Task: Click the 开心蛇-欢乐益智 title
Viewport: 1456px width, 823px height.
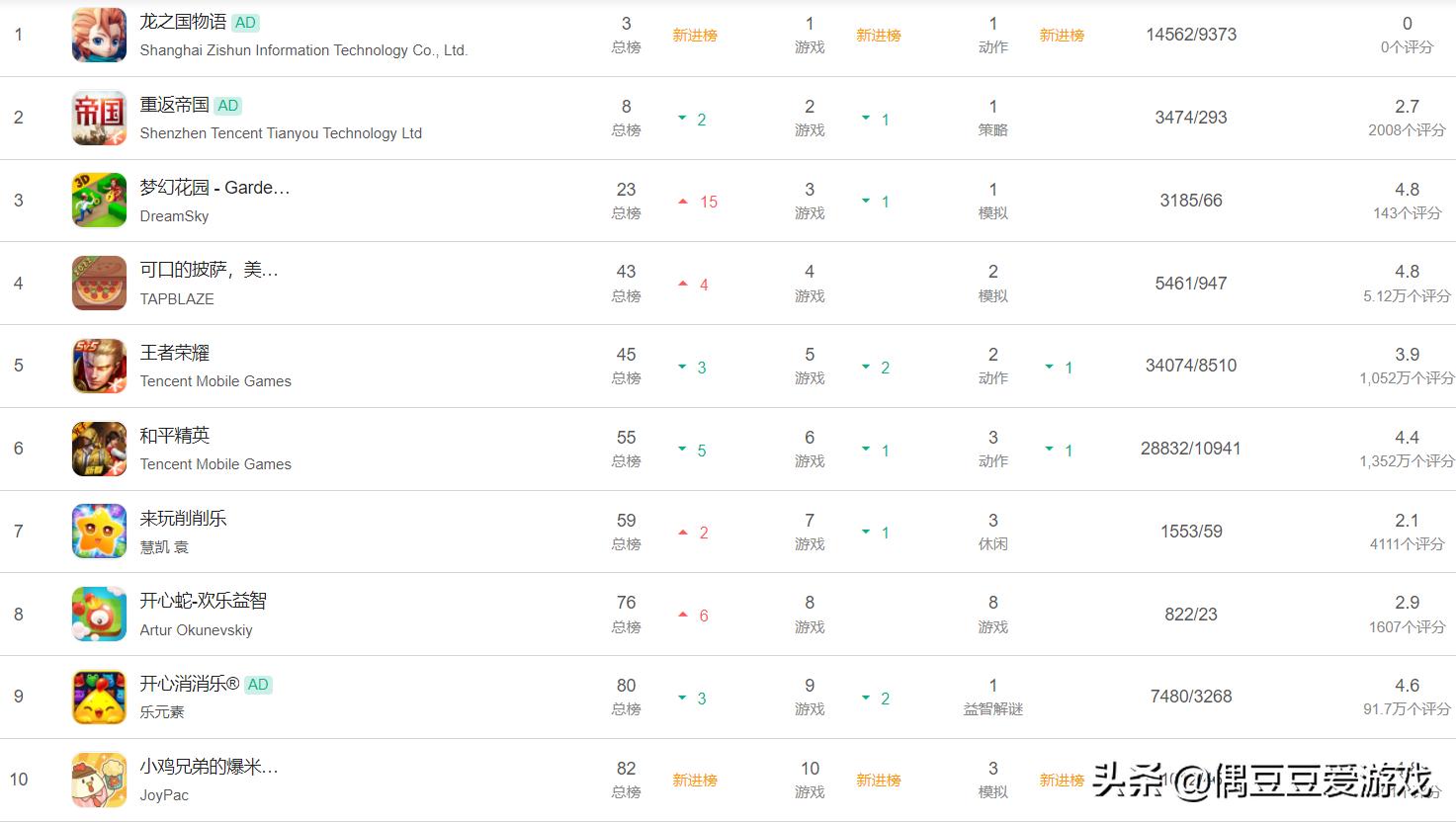Action: point(203,601)
